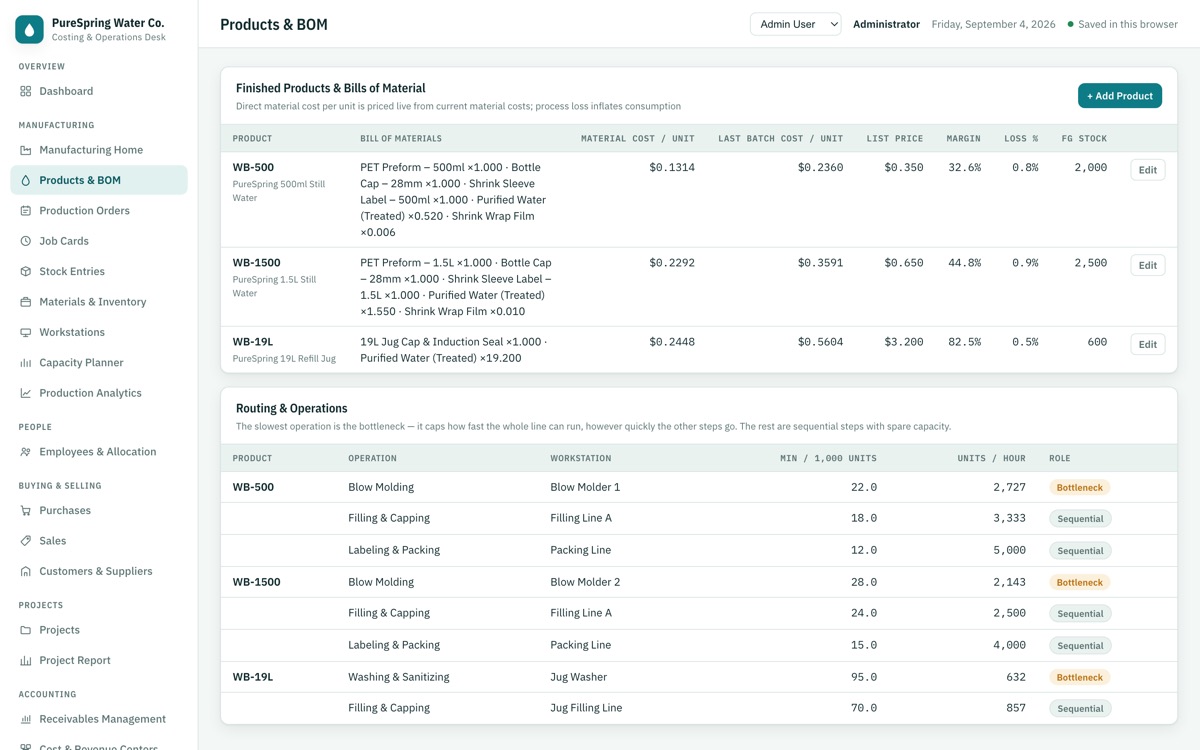Open the Production Orders page

coord(99,211)
